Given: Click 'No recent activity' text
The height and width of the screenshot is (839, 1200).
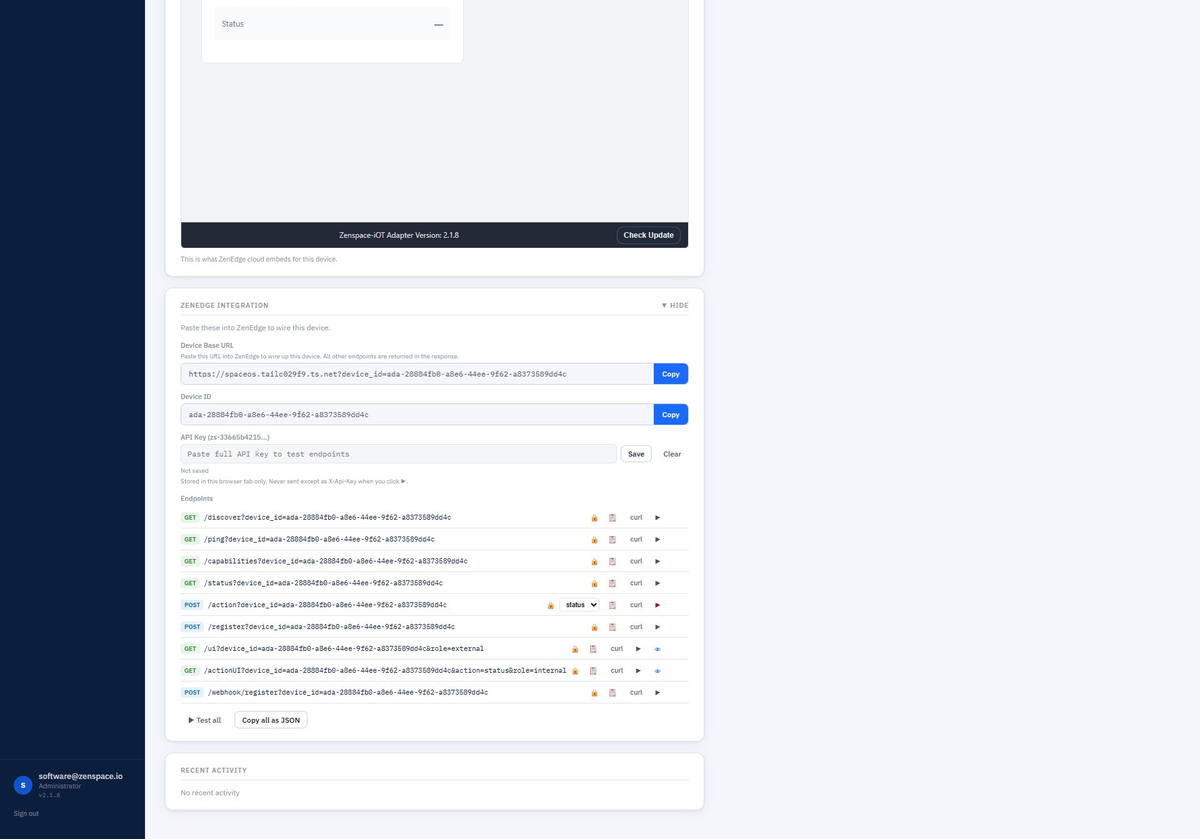Looking at the screenshot, I should (x=210, y=793).
